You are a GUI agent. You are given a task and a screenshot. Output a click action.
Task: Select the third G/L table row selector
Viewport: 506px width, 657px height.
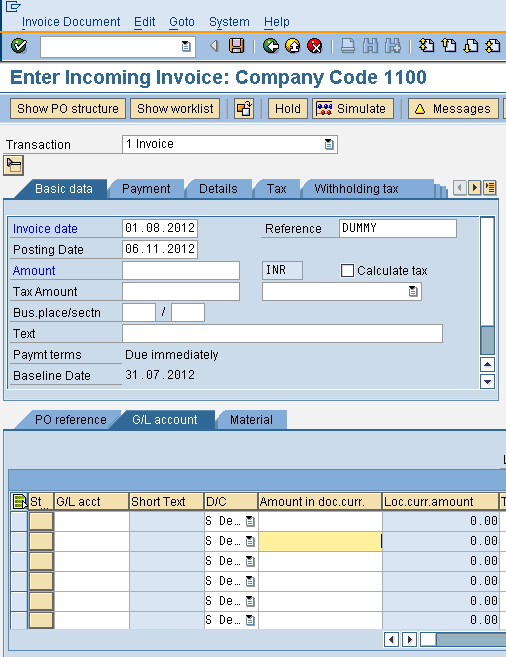[x=19, y=561]
